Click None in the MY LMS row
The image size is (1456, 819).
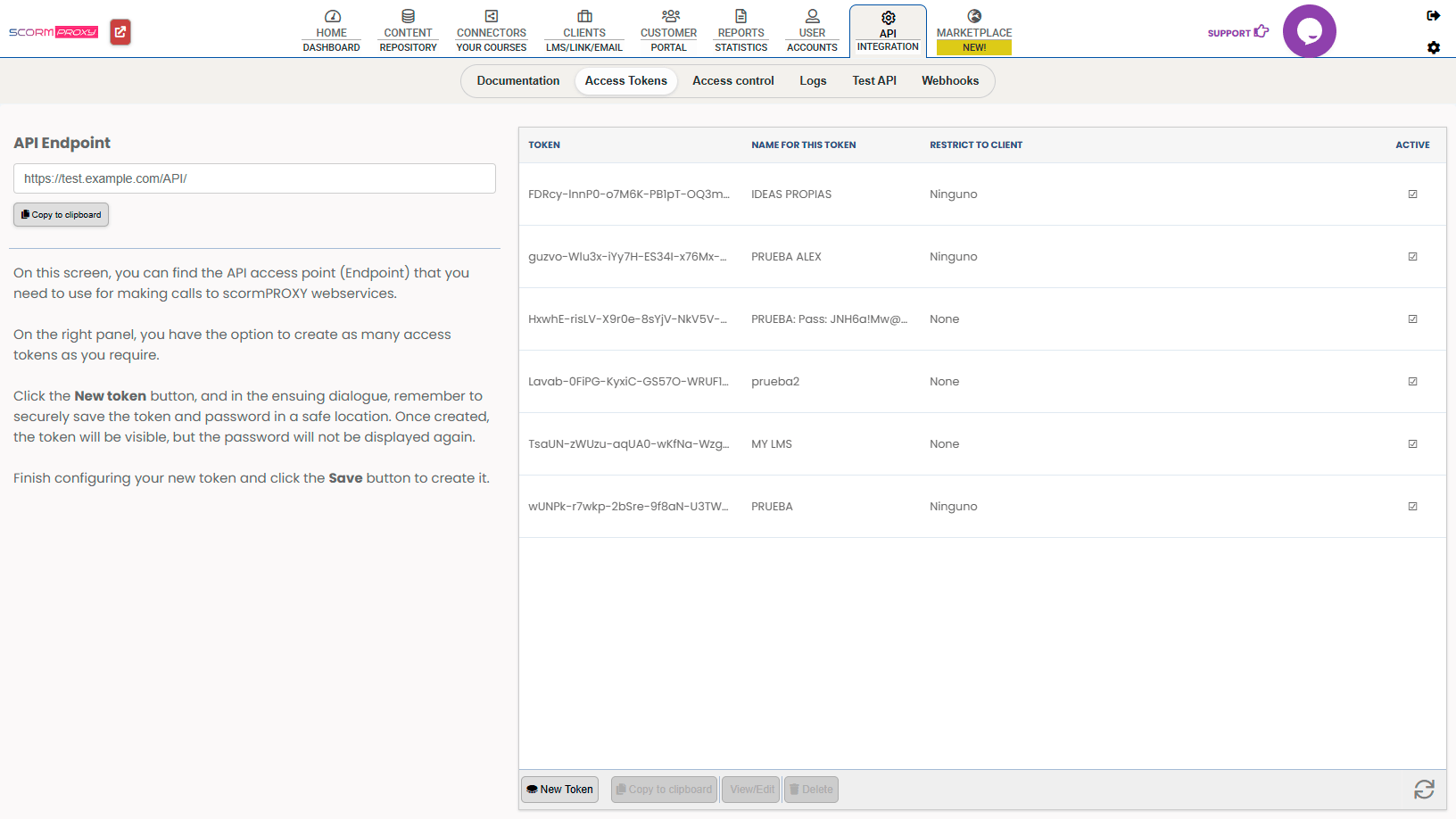[945, 443]
